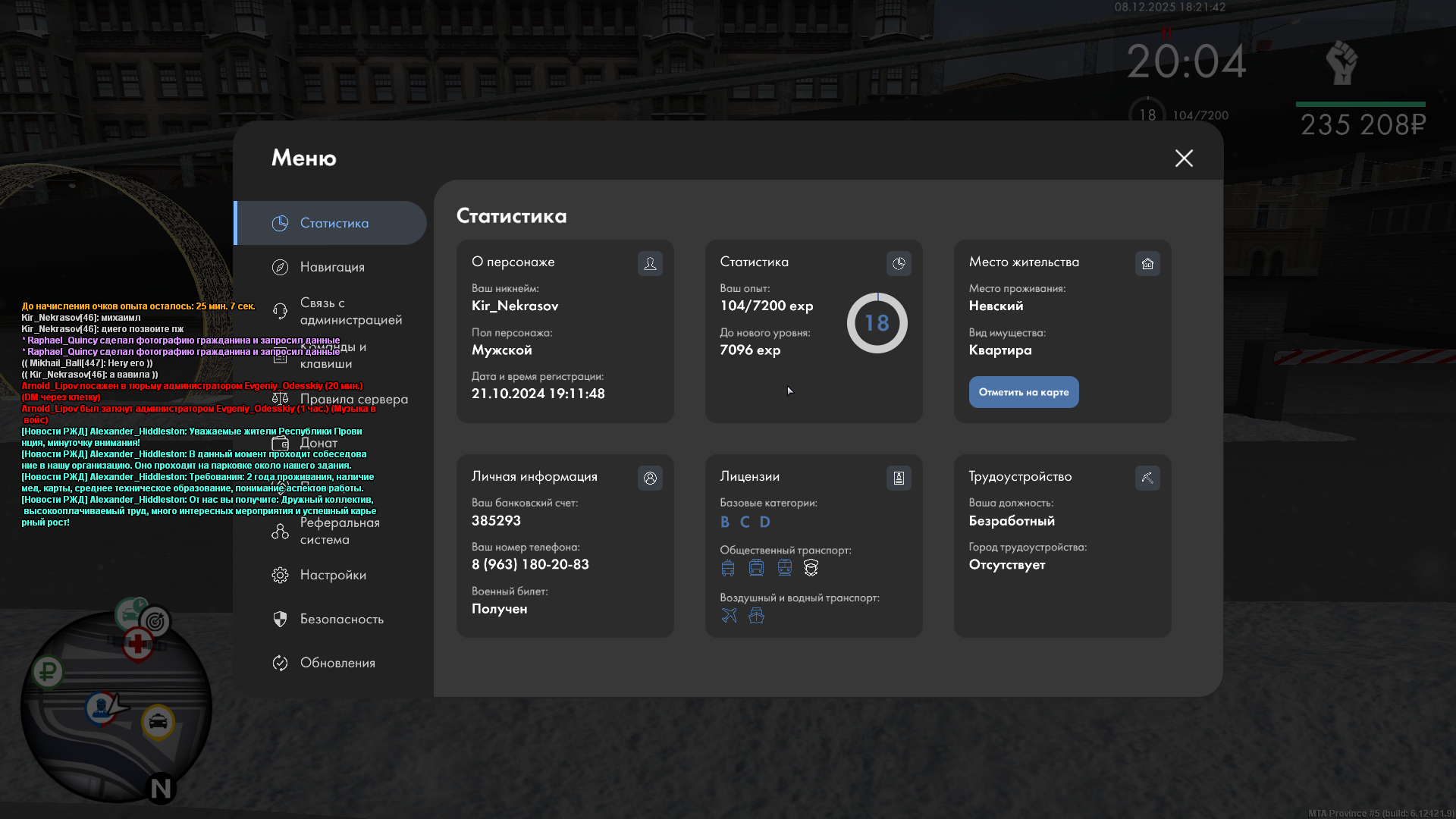Open the Безопасность section
Screen dimensions: 1456x819
[x=340, y=619]
